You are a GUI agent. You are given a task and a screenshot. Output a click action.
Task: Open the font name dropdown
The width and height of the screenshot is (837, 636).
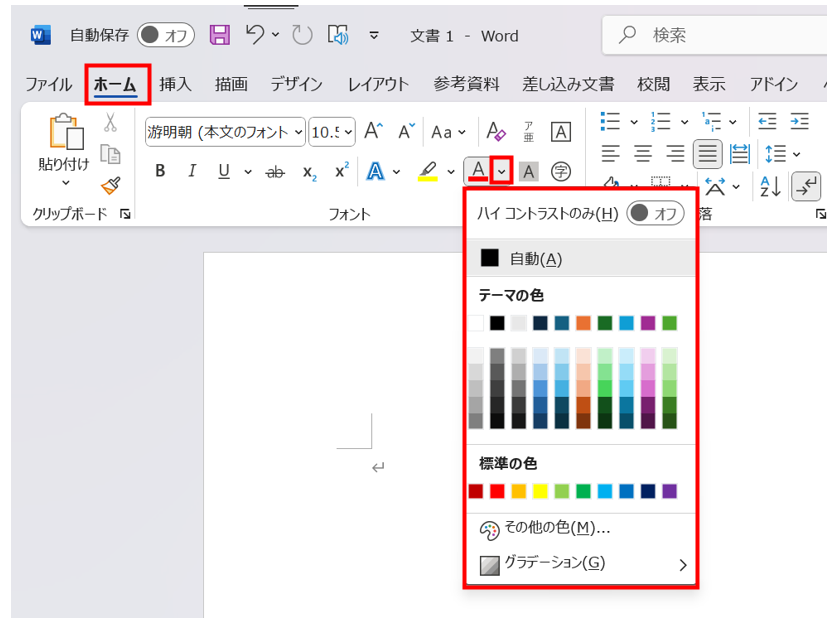[x=225, y=131]
